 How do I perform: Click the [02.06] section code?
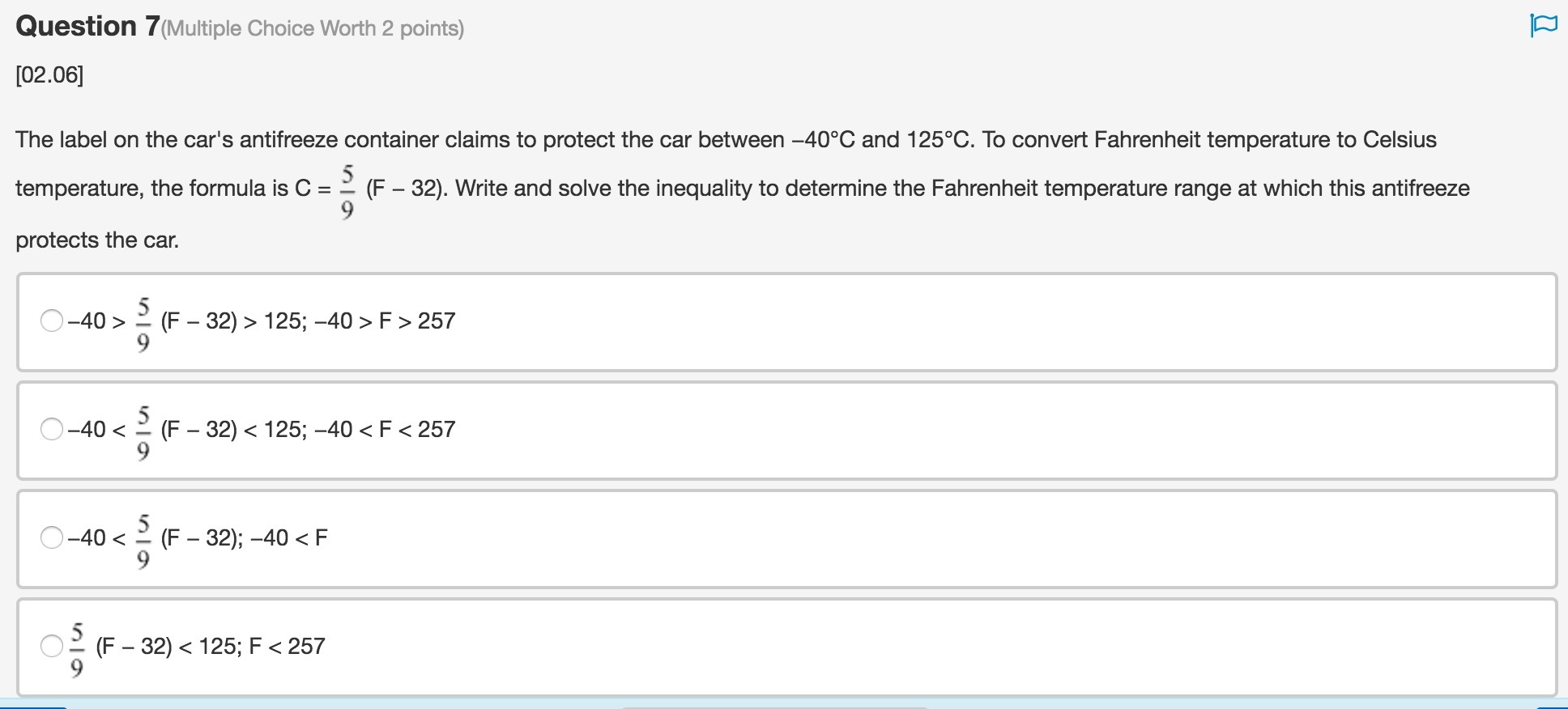pos(49,75)
